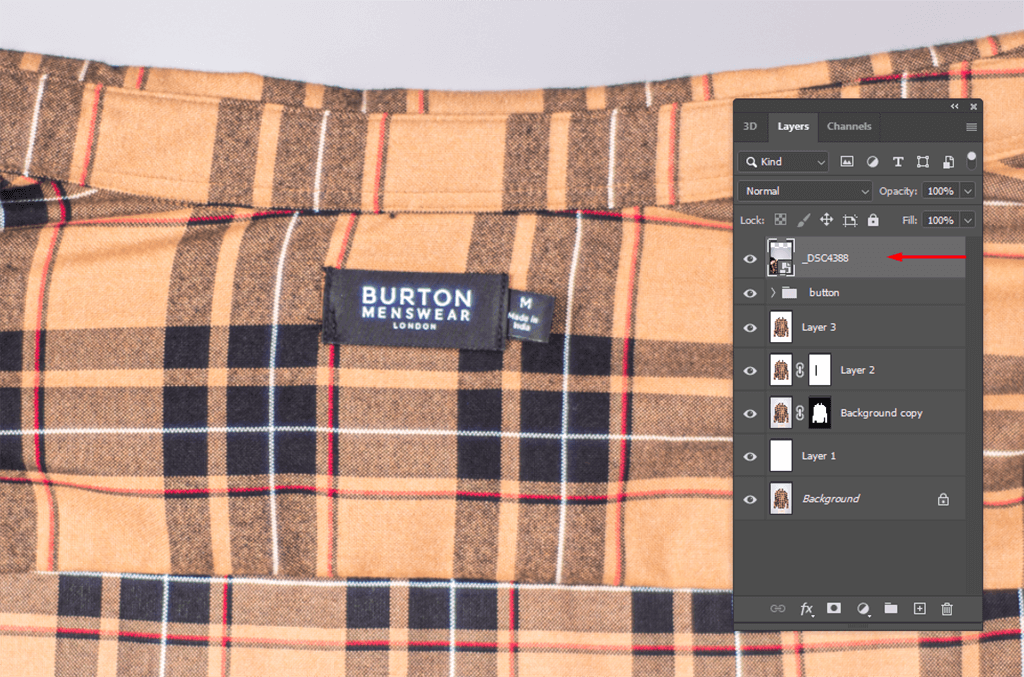Lock transparent pixels icon
This screenshot has width=1024, height=677.
(x=780, y=220)
